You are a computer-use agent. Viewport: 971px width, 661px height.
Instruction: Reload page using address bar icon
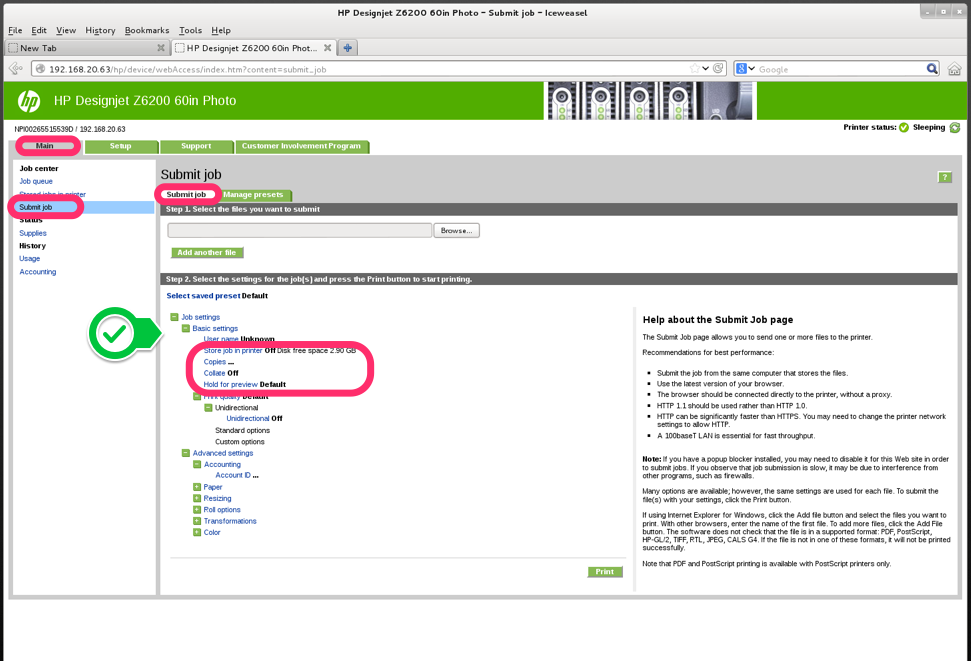[x=718, y=69]
